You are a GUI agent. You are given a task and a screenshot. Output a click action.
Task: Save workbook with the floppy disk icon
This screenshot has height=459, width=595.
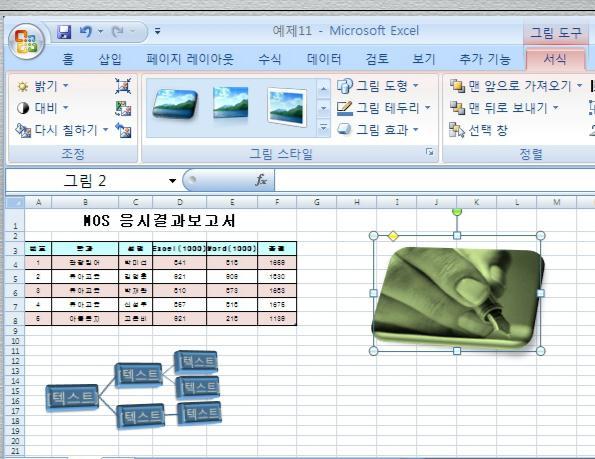point(64,32)
